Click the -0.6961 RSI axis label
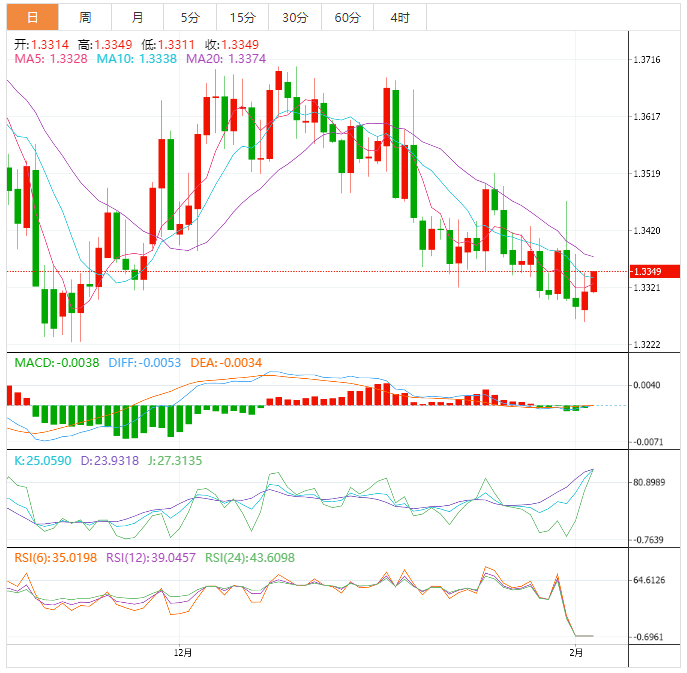The height and width of the screenshot is (673, 687). [x=648, y=637]
